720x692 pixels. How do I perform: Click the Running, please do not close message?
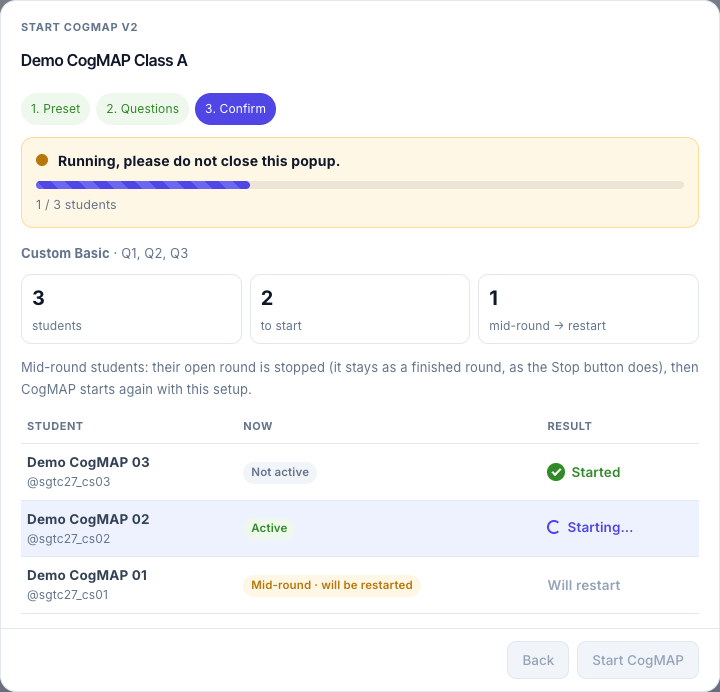coord(199,161)
